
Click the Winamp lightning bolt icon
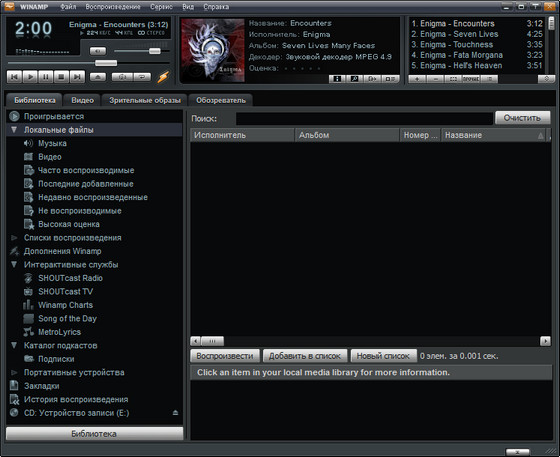point(163,77)
